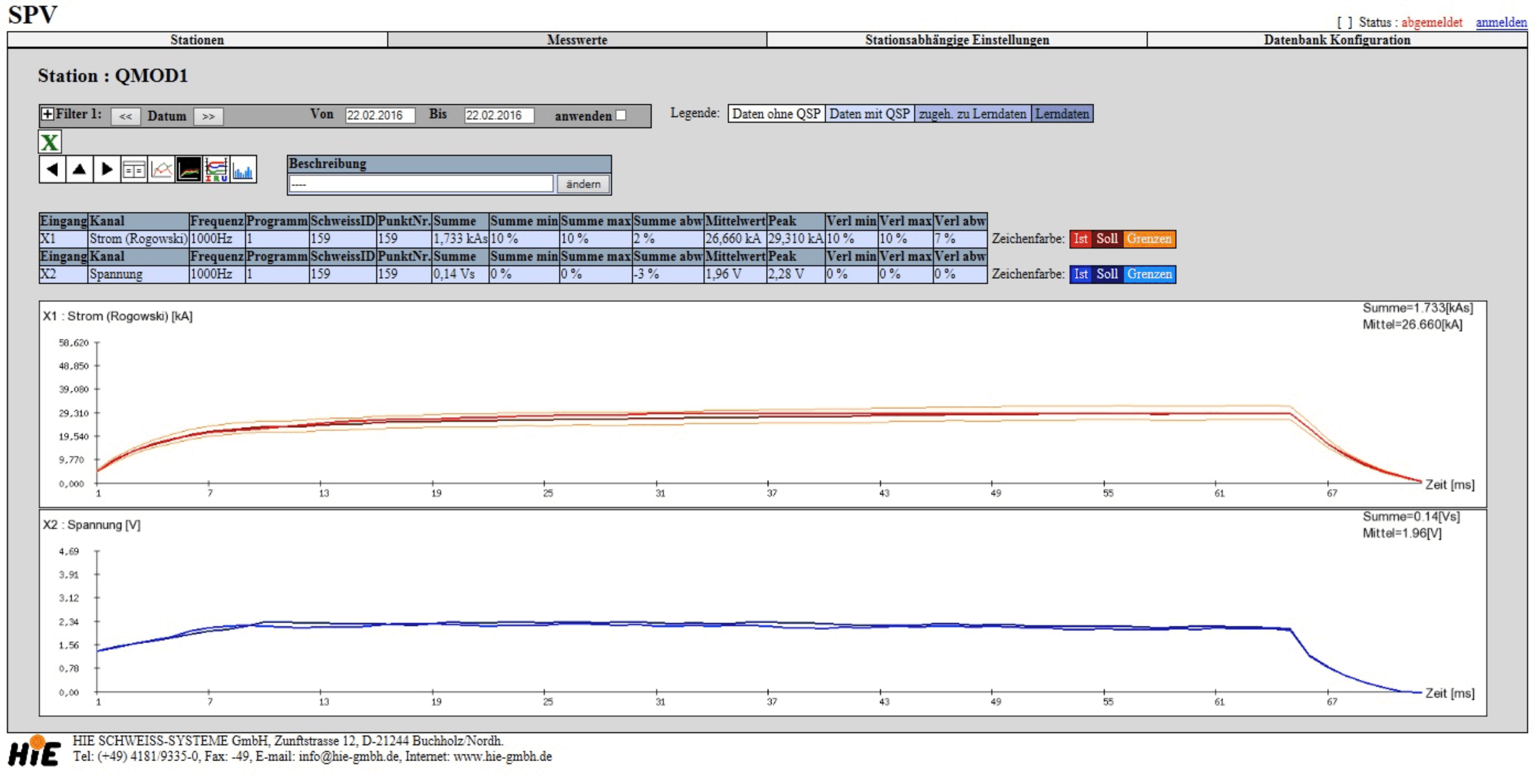Click the Spannung Kanal cell

(x=138, y=274)
